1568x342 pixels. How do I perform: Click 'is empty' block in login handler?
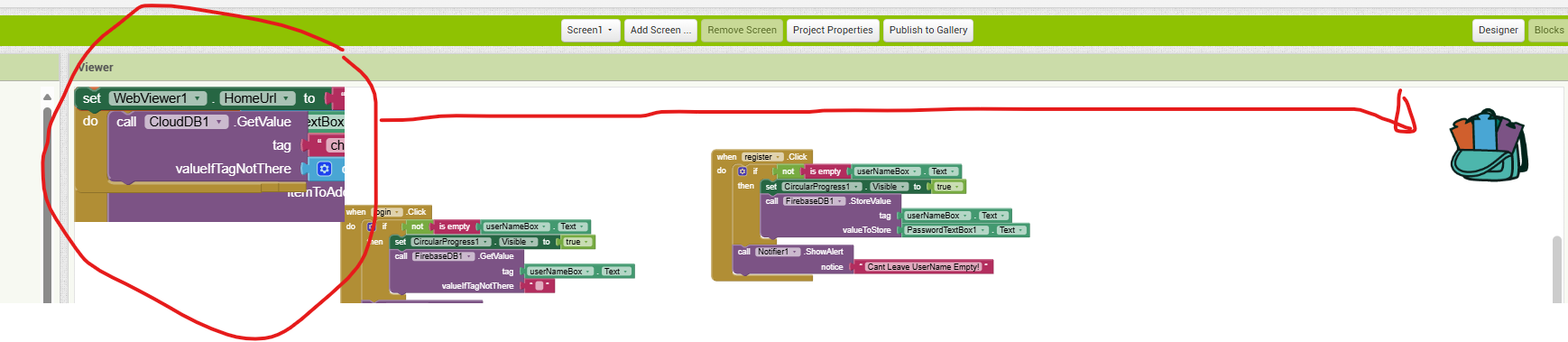click(454, 226)
